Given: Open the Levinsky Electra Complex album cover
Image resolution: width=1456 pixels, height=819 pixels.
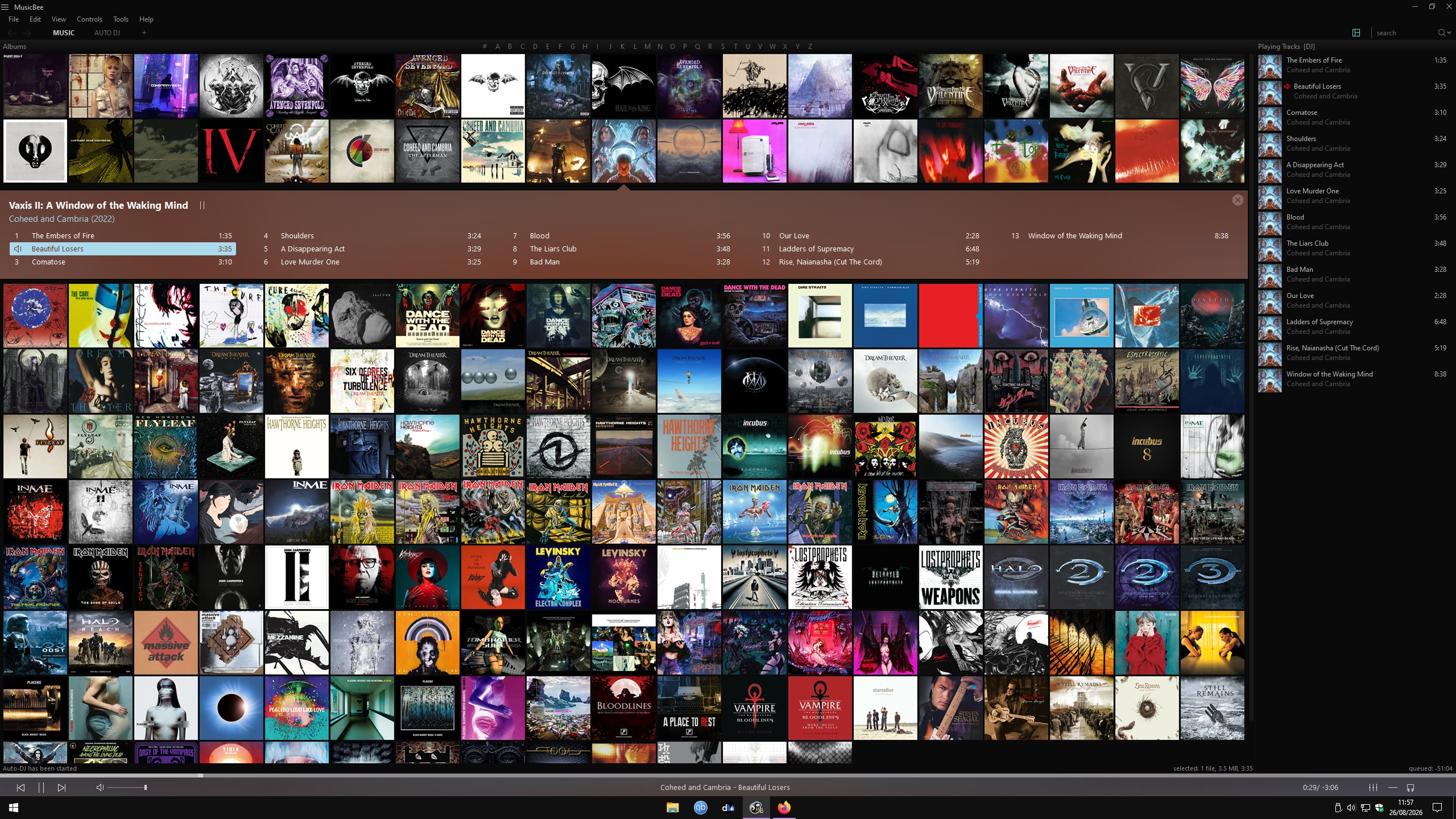Looking at the screenshot, I should click(x=559, y=577).
